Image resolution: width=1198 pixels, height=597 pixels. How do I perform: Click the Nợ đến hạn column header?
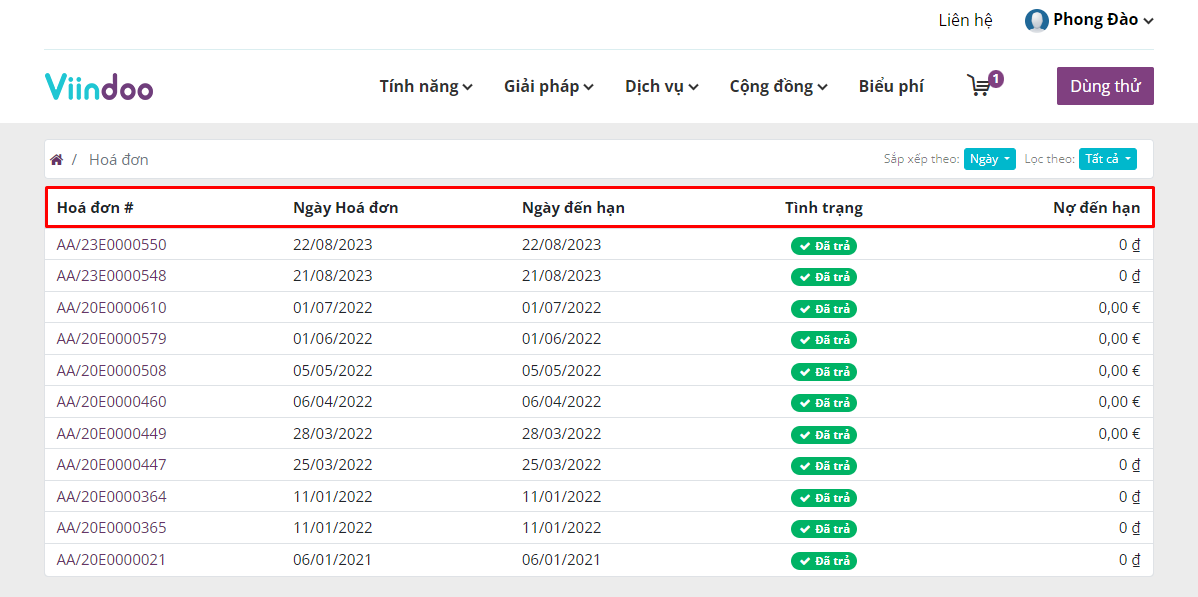[1096, 207]
